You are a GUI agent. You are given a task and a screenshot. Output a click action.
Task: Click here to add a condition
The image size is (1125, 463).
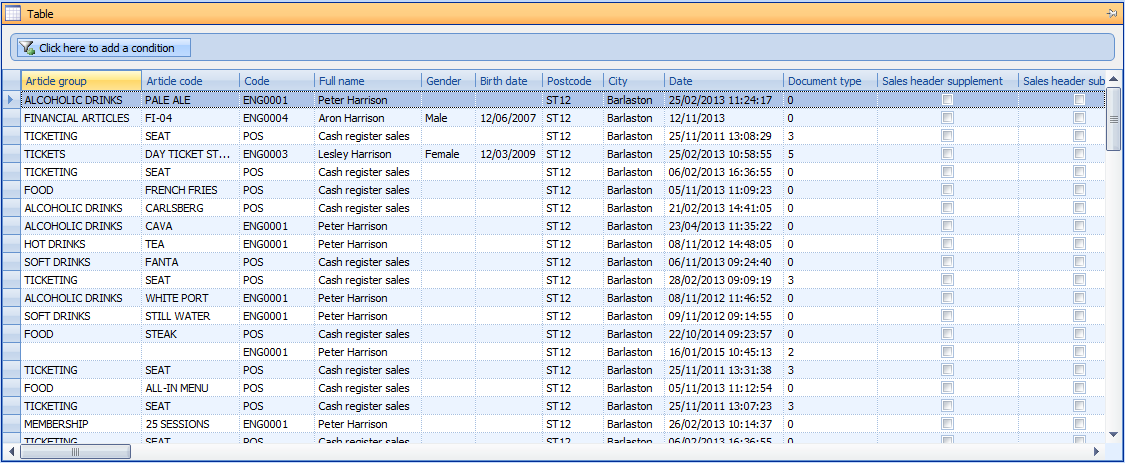(102, 48)
